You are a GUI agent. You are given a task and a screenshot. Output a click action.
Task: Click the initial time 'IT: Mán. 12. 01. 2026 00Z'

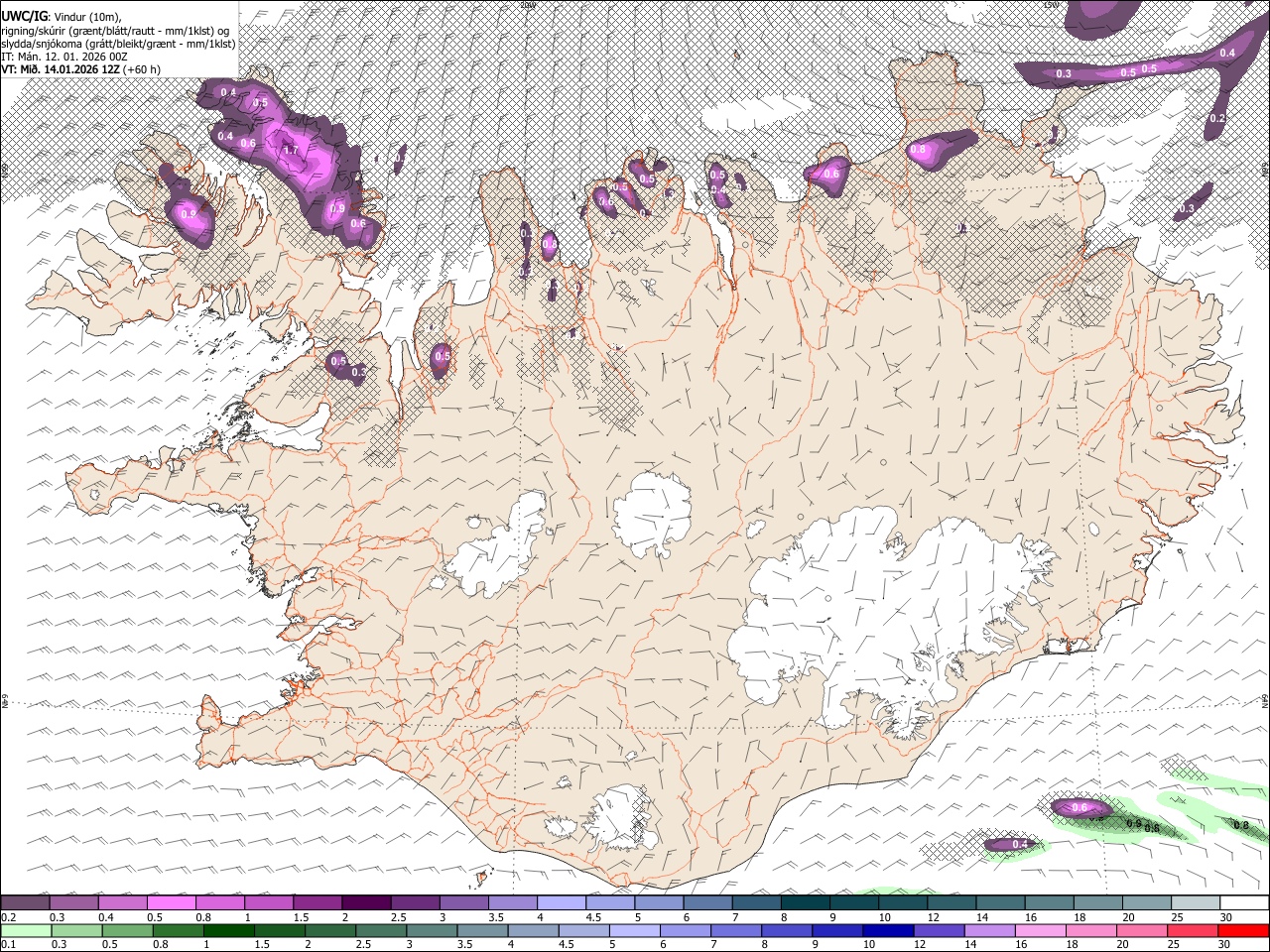[x=64, y=57]
